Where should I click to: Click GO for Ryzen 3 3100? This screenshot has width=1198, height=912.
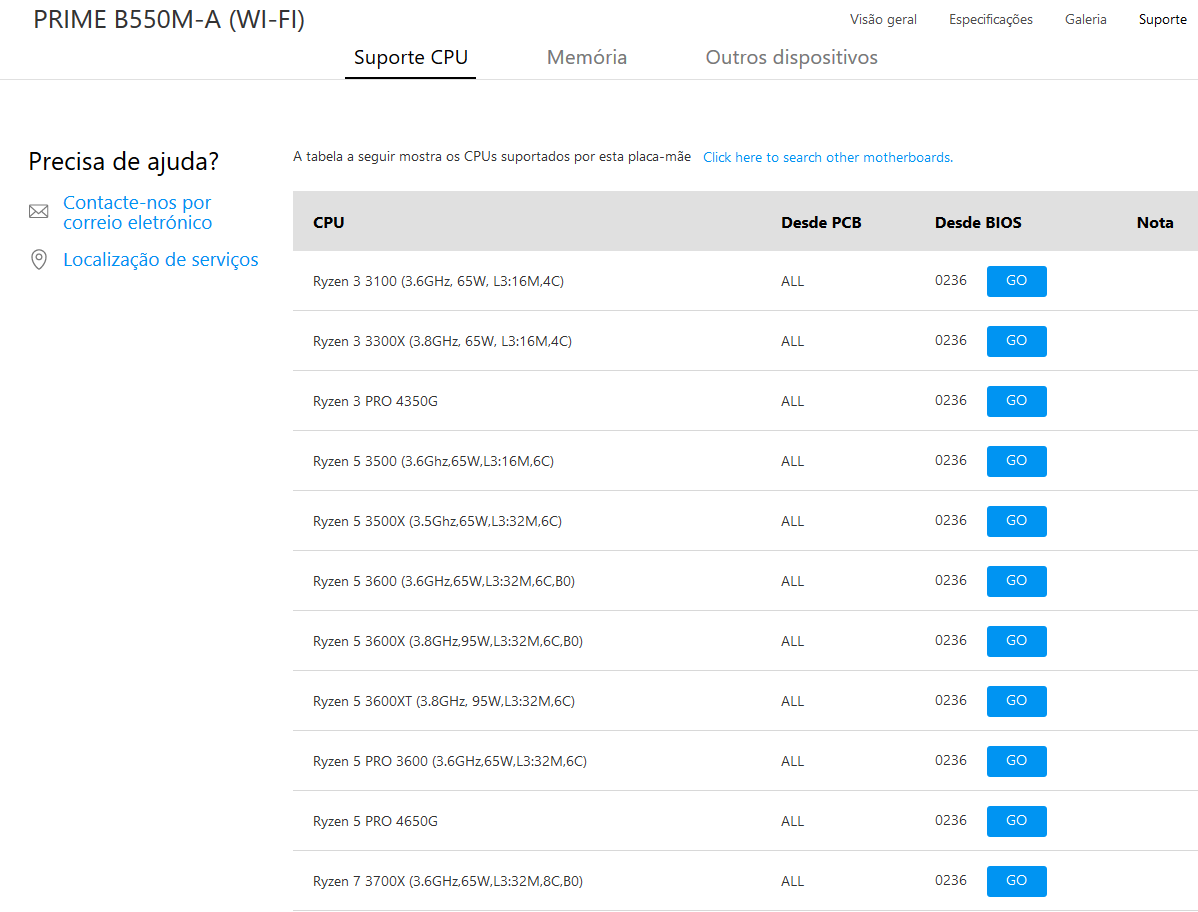tap(1016, 281)
